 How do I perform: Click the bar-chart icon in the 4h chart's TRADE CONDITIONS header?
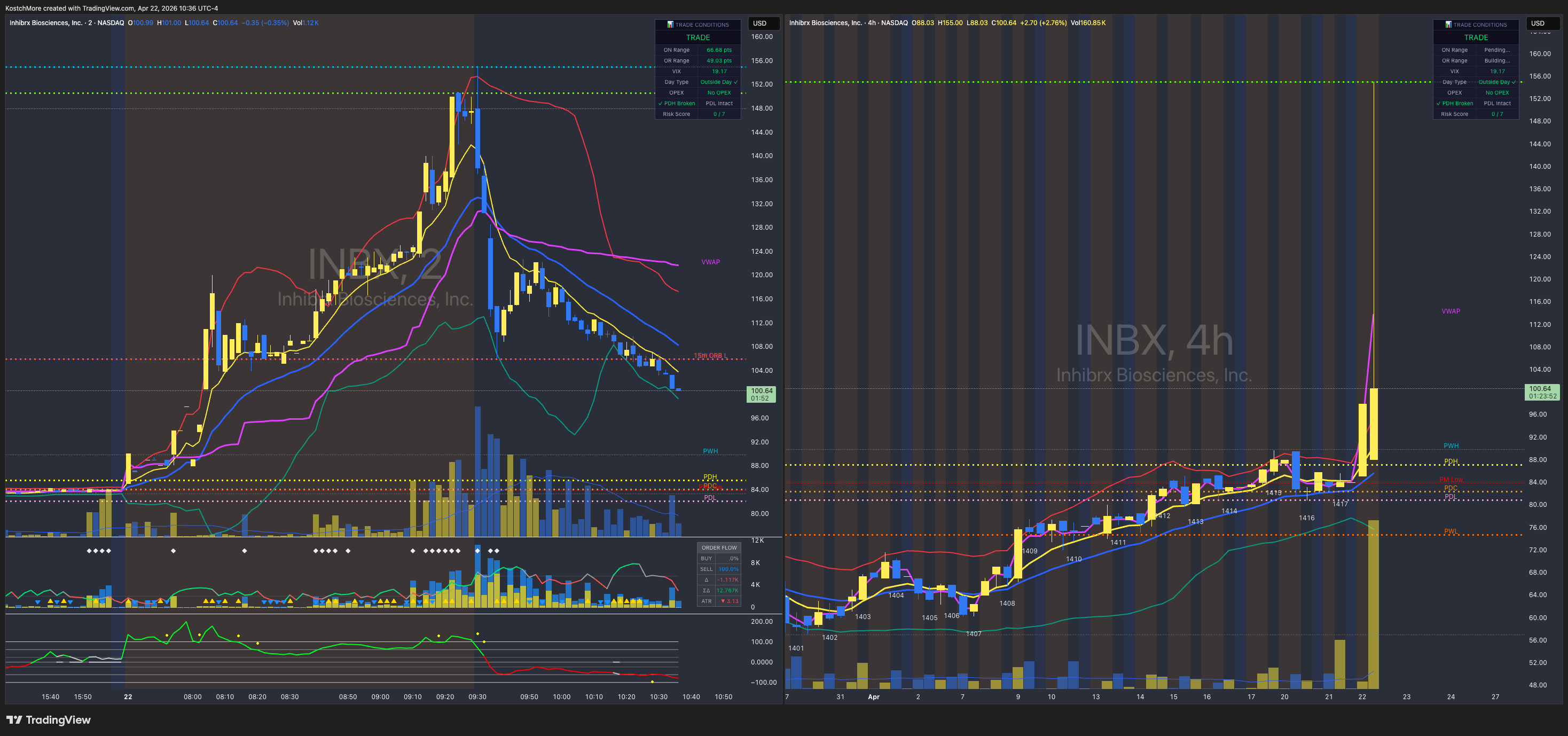[1448, 25]
